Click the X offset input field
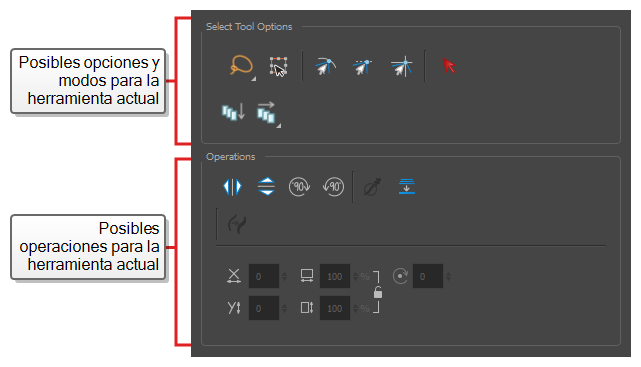The height and width of the screenshot is (367, 641). click(264, 276)
